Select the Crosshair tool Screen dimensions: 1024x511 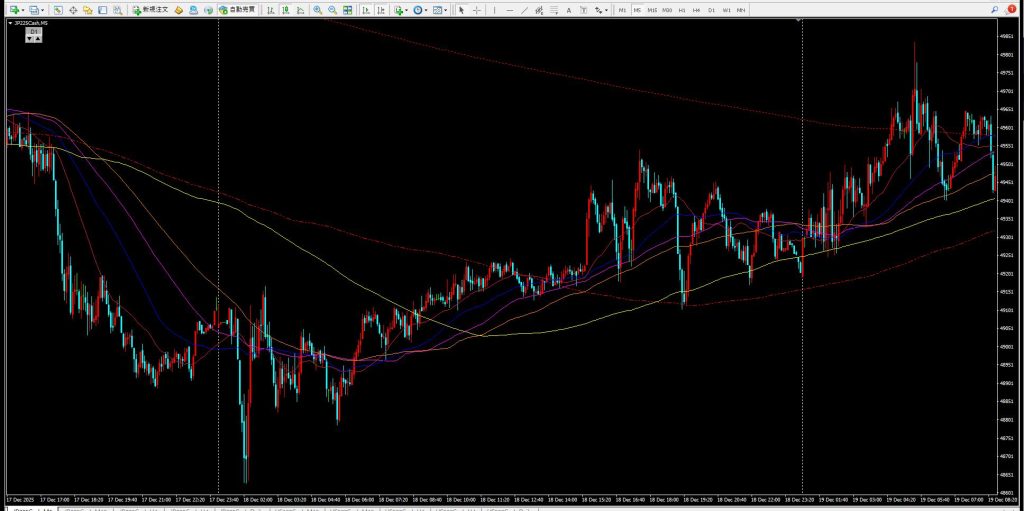pyautogui.click(x=476, y=10)
